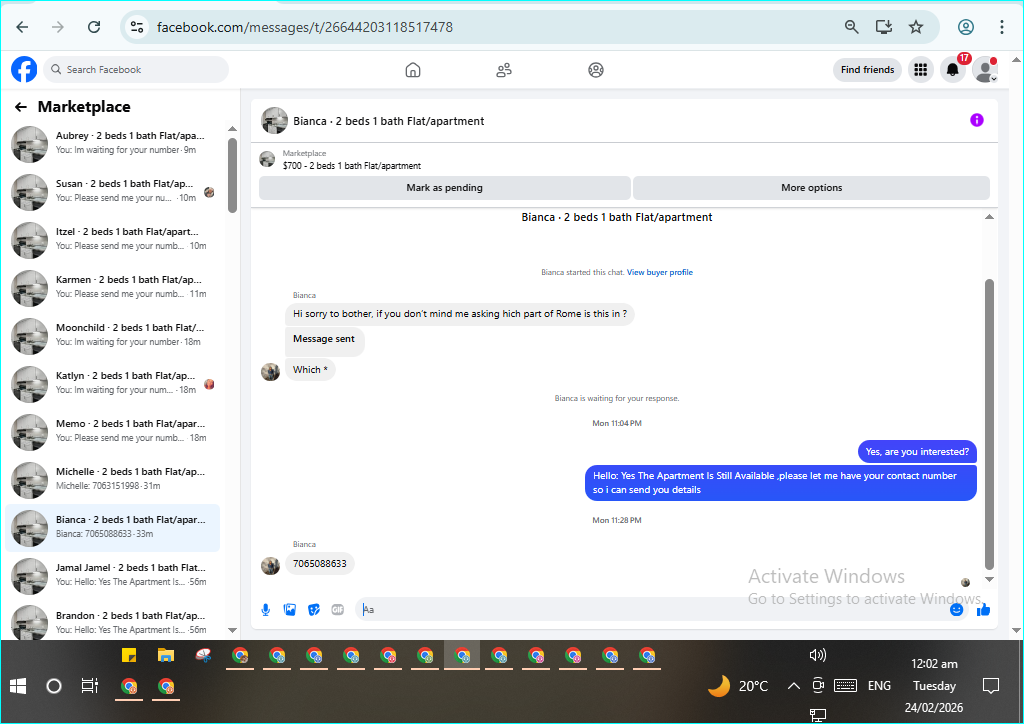Open Chrome three-dot menu
This screenshot has width=1024, height=724.
pos(1001,27)
